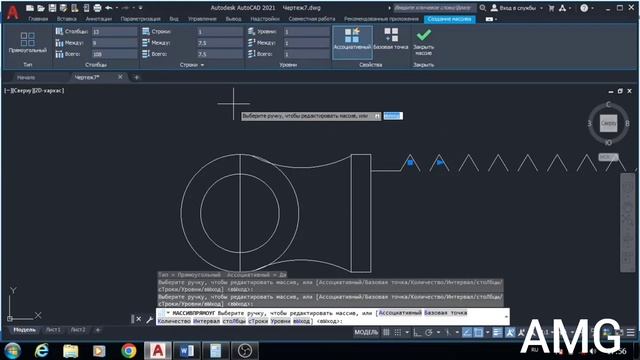Open the undo history dropdown arrow
The height and width of the screenshot is (360, 640).
click(x=116, y=8)
